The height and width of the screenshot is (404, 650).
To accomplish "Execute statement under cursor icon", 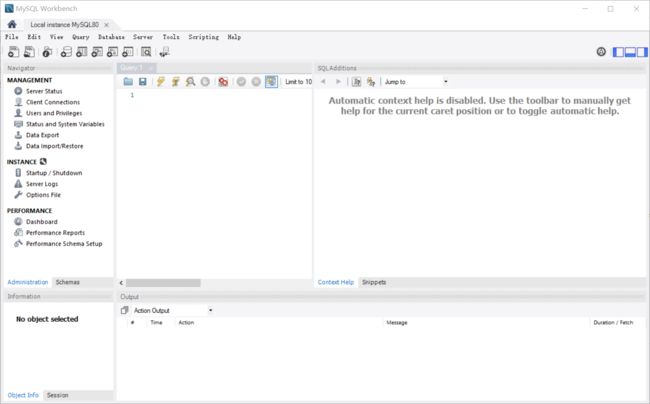I will pyautogui.click(x=175, y=82).
